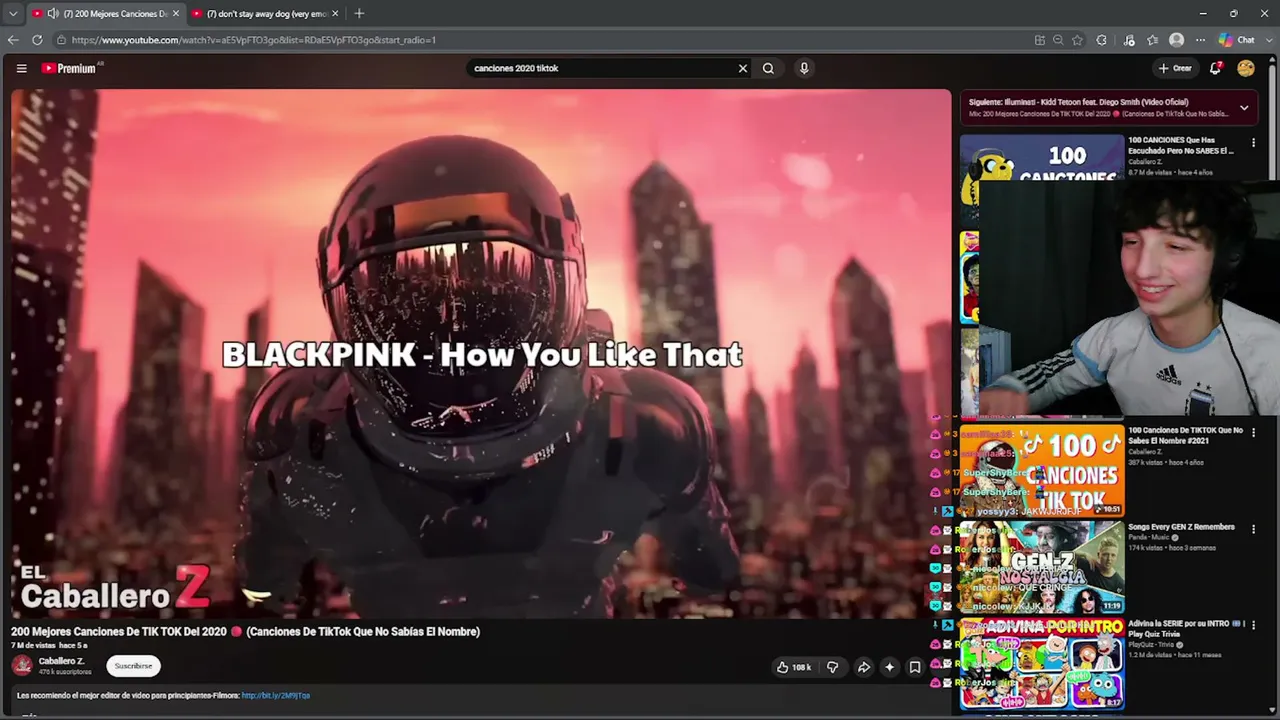The image size is (1280, 720).
Task: Open the sparkle Ask button under the video
Action: click(889, 667)
